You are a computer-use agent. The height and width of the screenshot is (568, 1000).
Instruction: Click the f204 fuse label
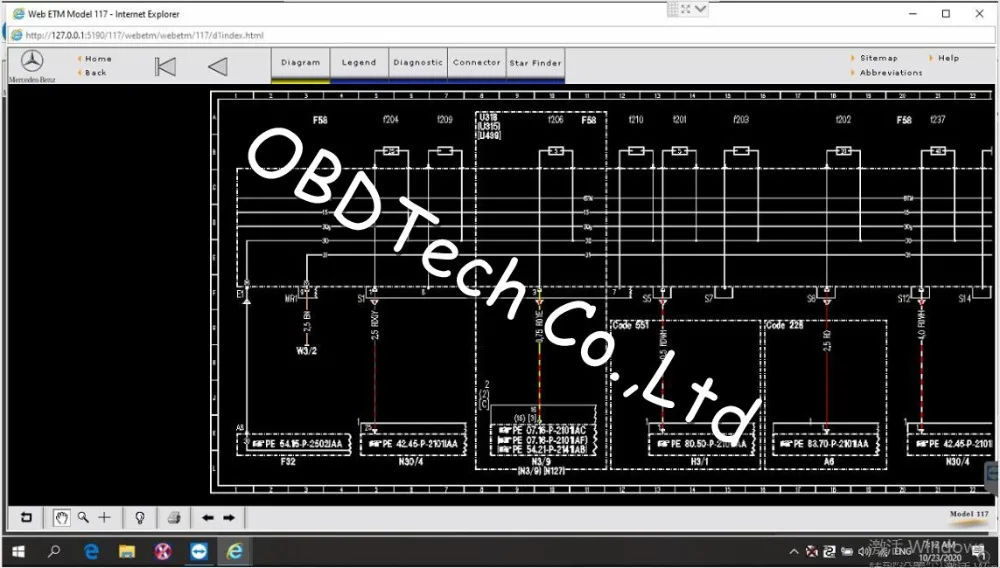point(391,120)
